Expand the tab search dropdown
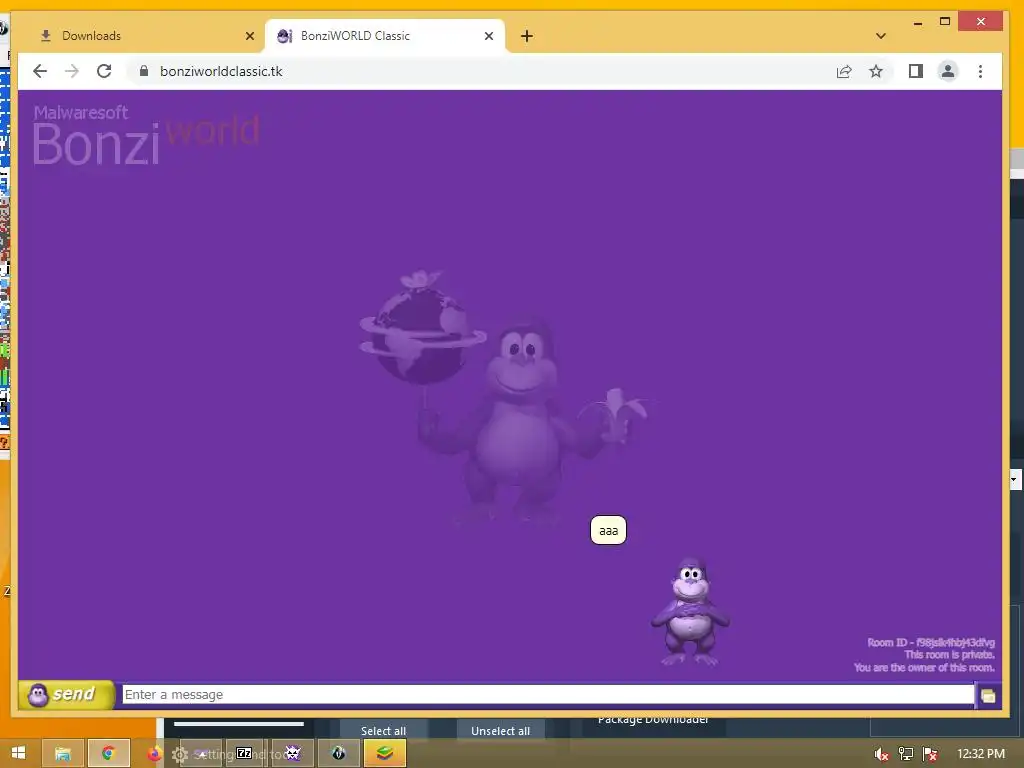Viewport: 1024px width, 768px height. pyautogui.click(x=880, y=36)
